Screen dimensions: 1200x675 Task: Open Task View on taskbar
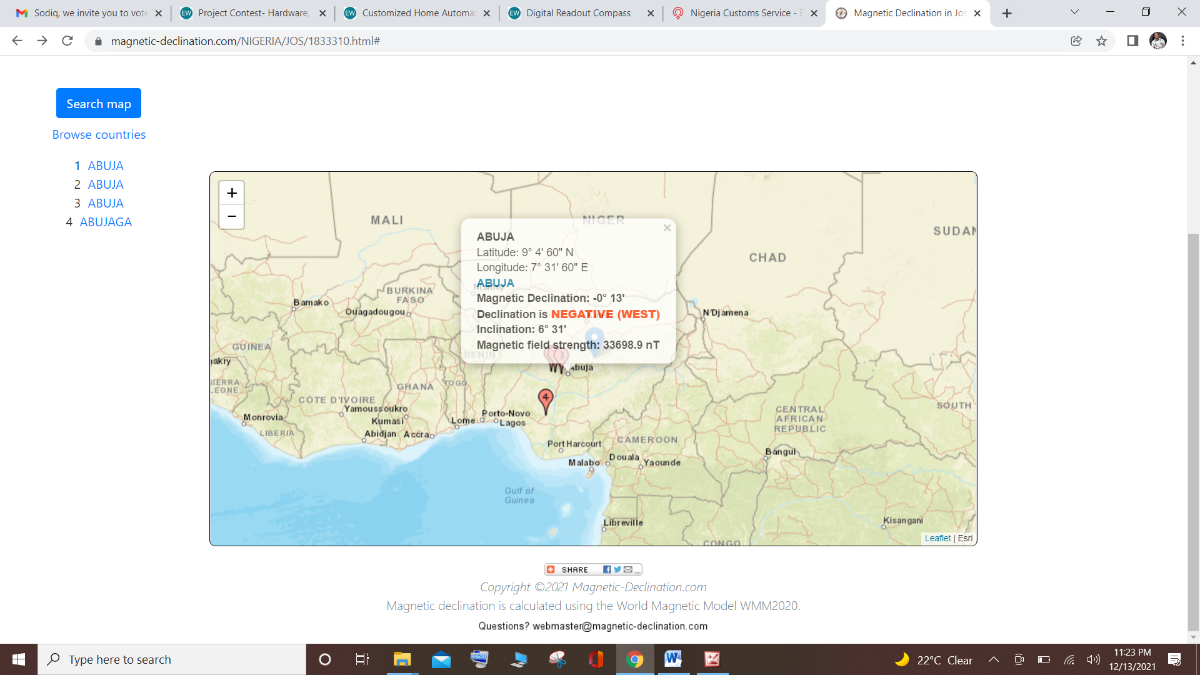click(363, 659)
